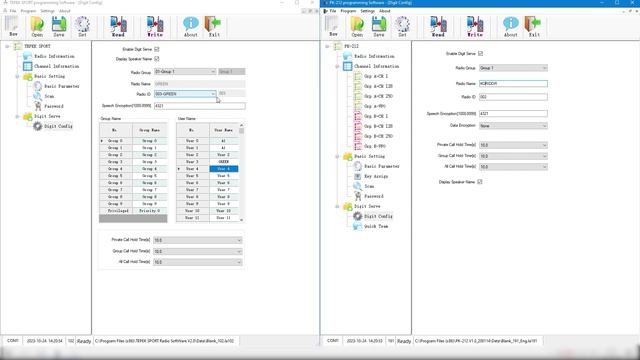640x360 pixels.
Task: Click the Speech Encryption field in TEPEK SPORT window
Action: (200, 106)
